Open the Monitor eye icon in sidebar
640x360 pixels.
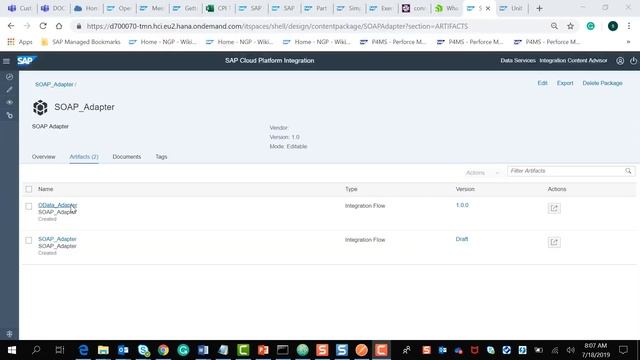pos(9,102)
